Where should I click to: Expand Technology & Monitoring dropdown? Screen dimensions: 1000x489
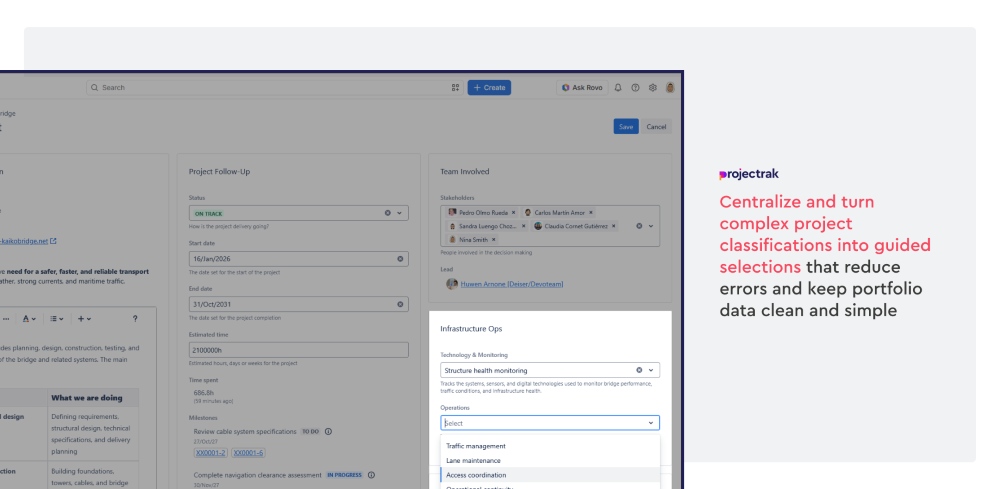651,370
